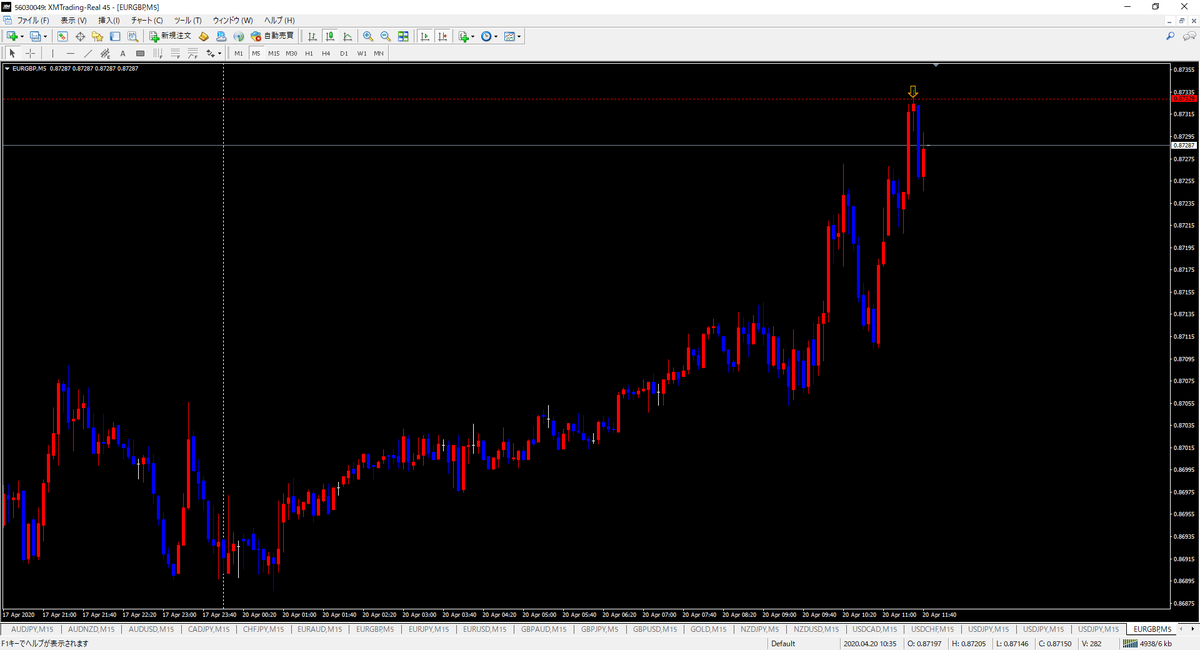
Task: Open the Market Watch window
Action: click(x=62, y=36)
